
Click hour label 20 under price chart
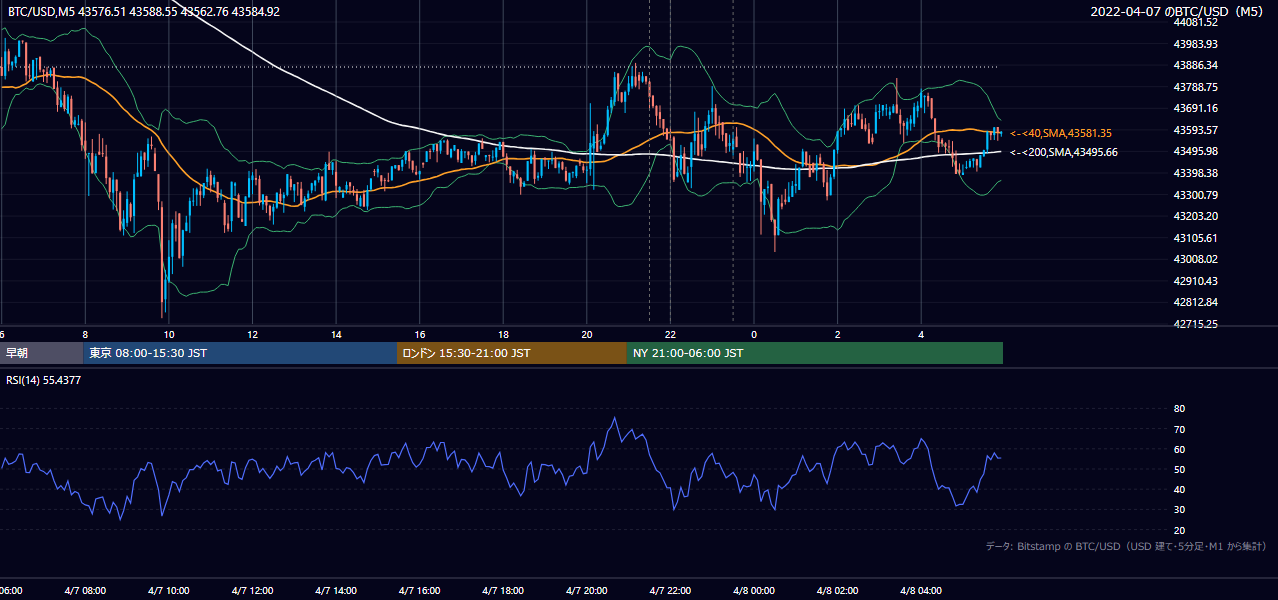(587, 335)
